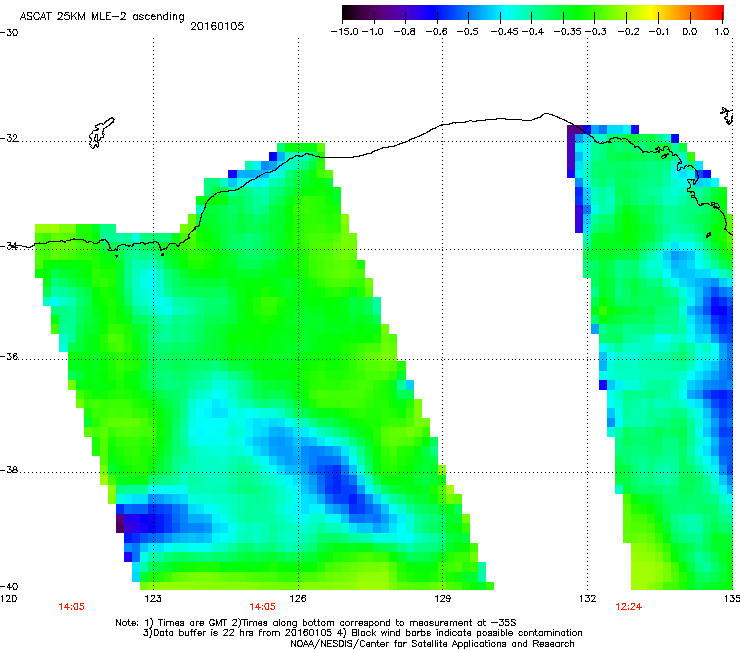Click the -0.35 colorbar label
Screen dimensions: 740x650
(568, 32)
